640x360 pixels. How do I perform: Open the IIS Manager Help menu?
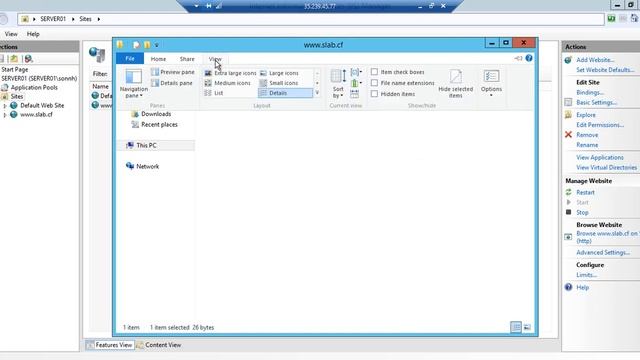click(x=33, y=34)
